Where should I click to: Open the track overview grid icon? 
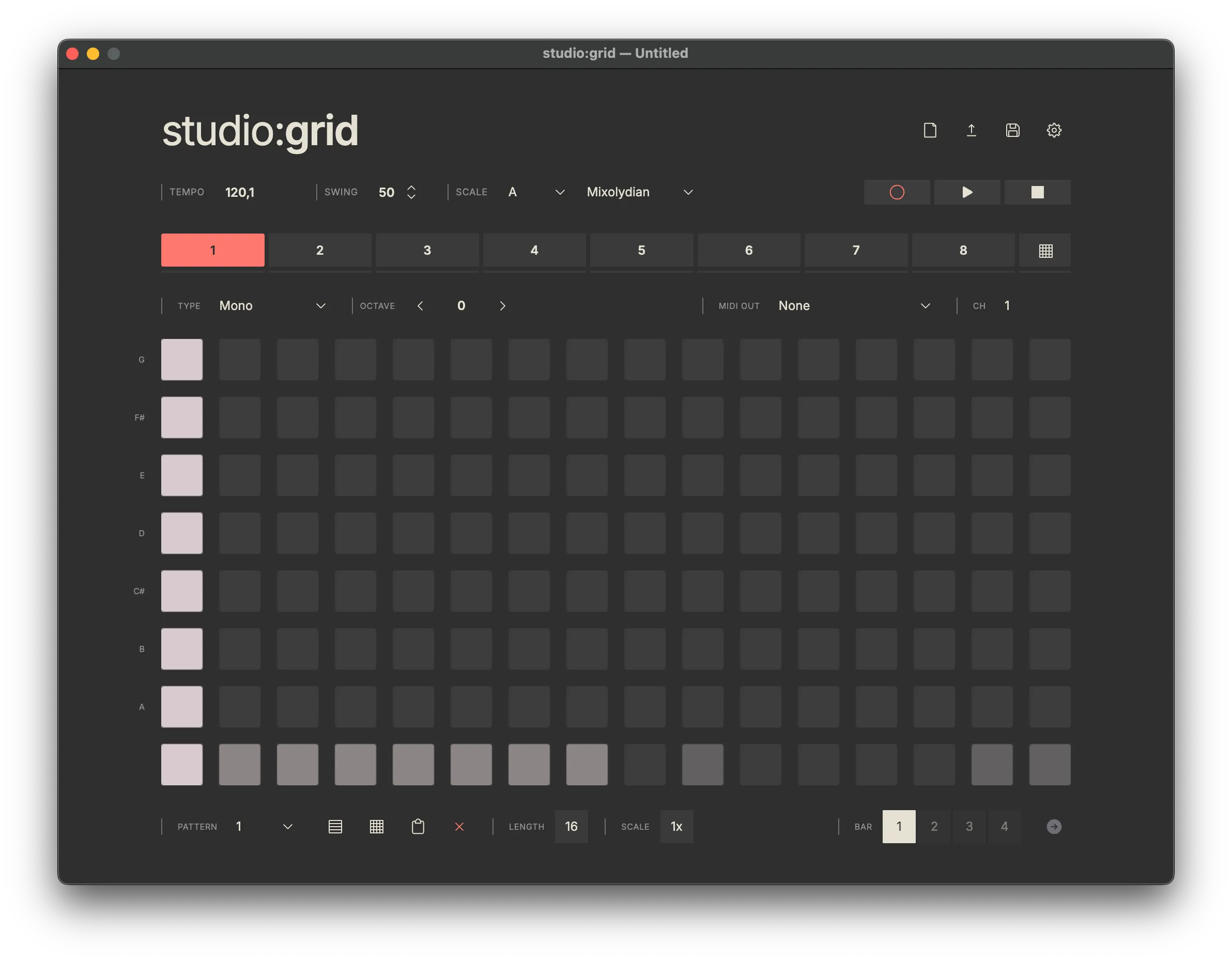pos(1045,251)
